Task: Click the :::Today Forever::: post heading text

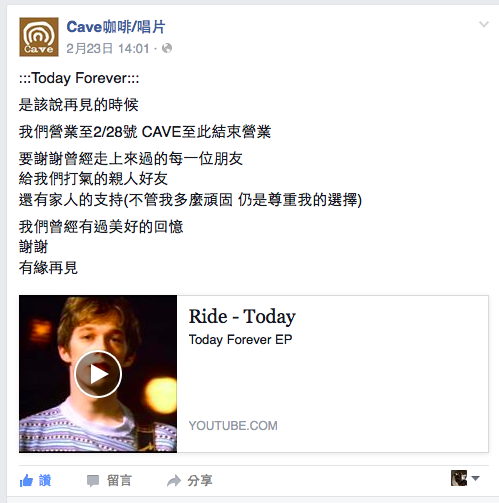Action: tap(79, 78)
